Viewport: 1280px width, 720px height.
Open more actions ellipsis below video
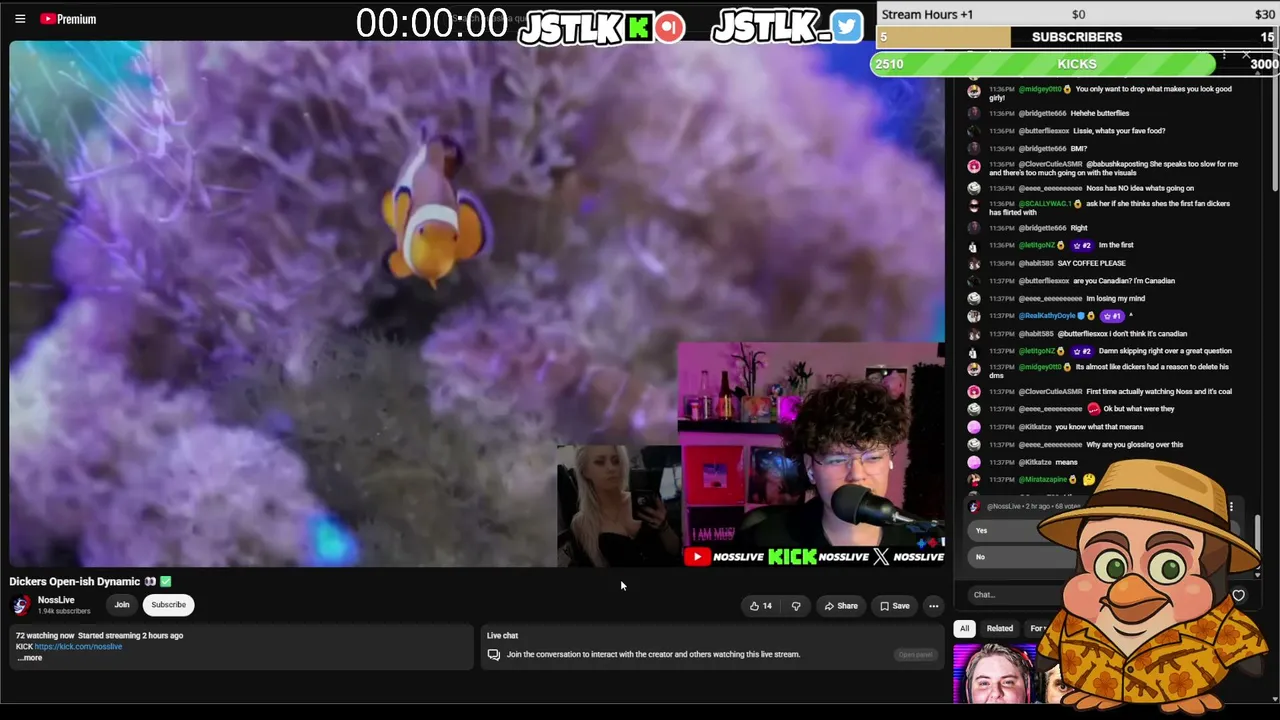tap(933, 606)
